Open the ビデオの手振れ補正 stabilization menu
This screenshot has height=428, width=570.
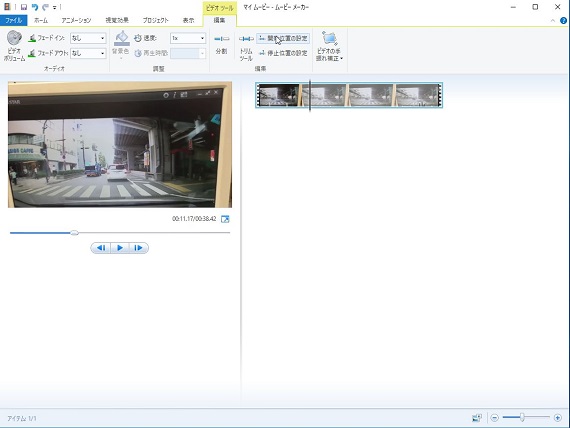coord(329,47)
